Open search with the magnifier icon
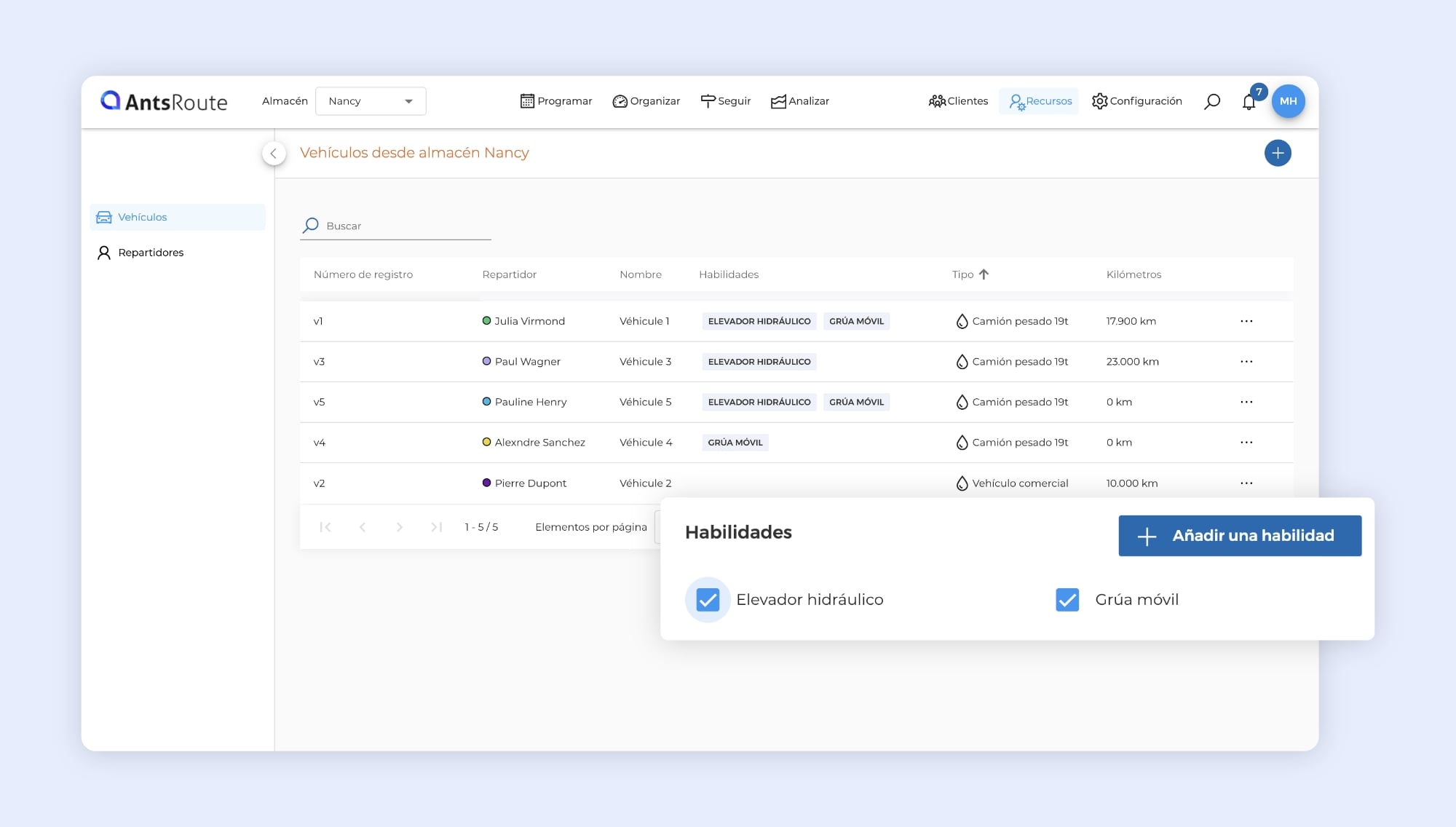Image resolution: width=1456 pixels, height=827 pixels. tap(1212, 101)
